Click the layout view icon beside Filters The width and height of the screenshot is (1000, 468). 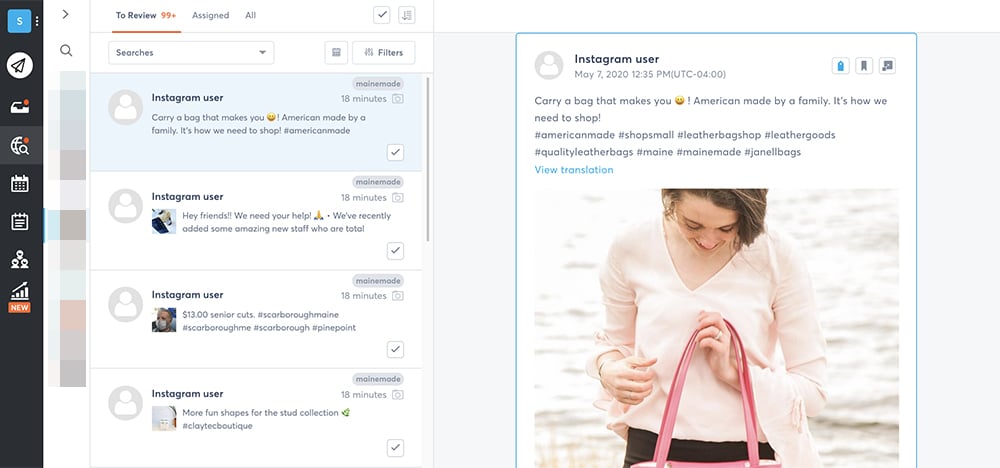(x=336, y=53)
